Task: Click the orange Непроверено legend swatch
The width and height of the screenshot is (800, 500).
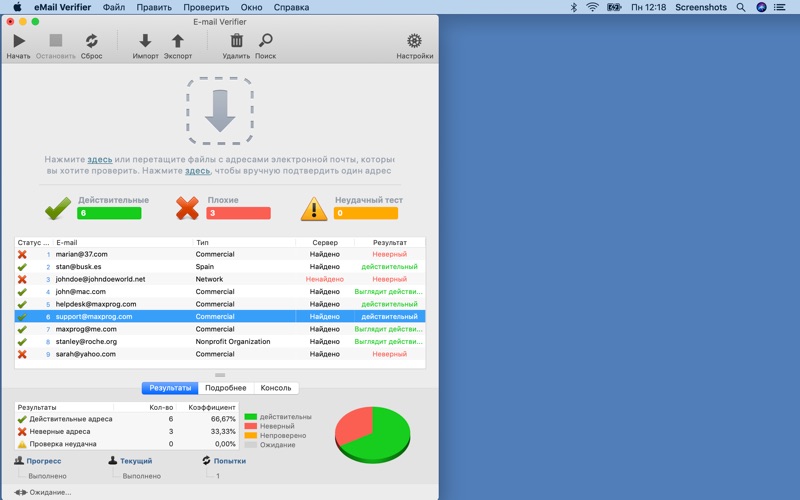Action: tap(251, 435)
